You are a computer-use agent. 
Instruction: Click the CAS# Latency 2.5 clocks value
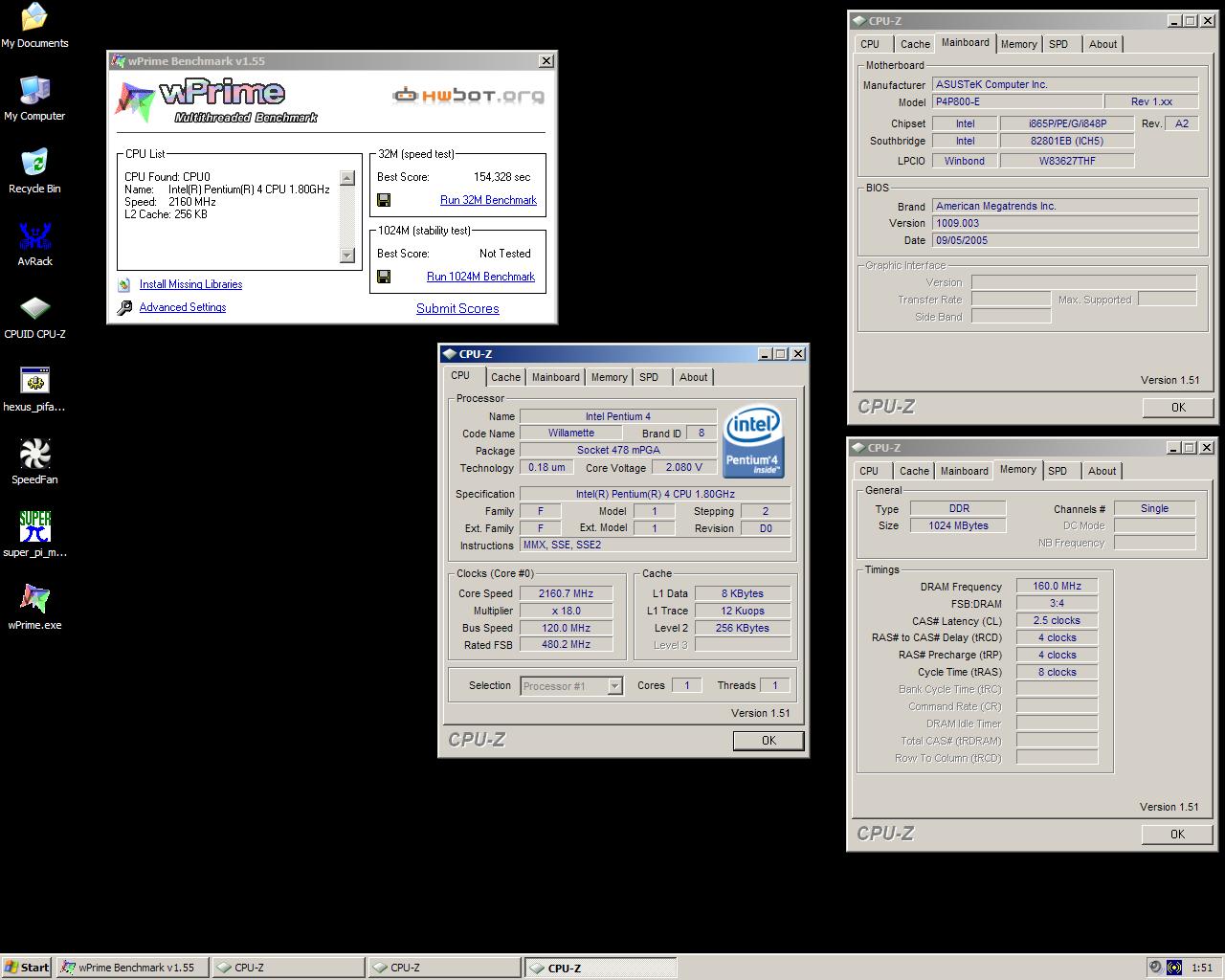coord(1057,620)
